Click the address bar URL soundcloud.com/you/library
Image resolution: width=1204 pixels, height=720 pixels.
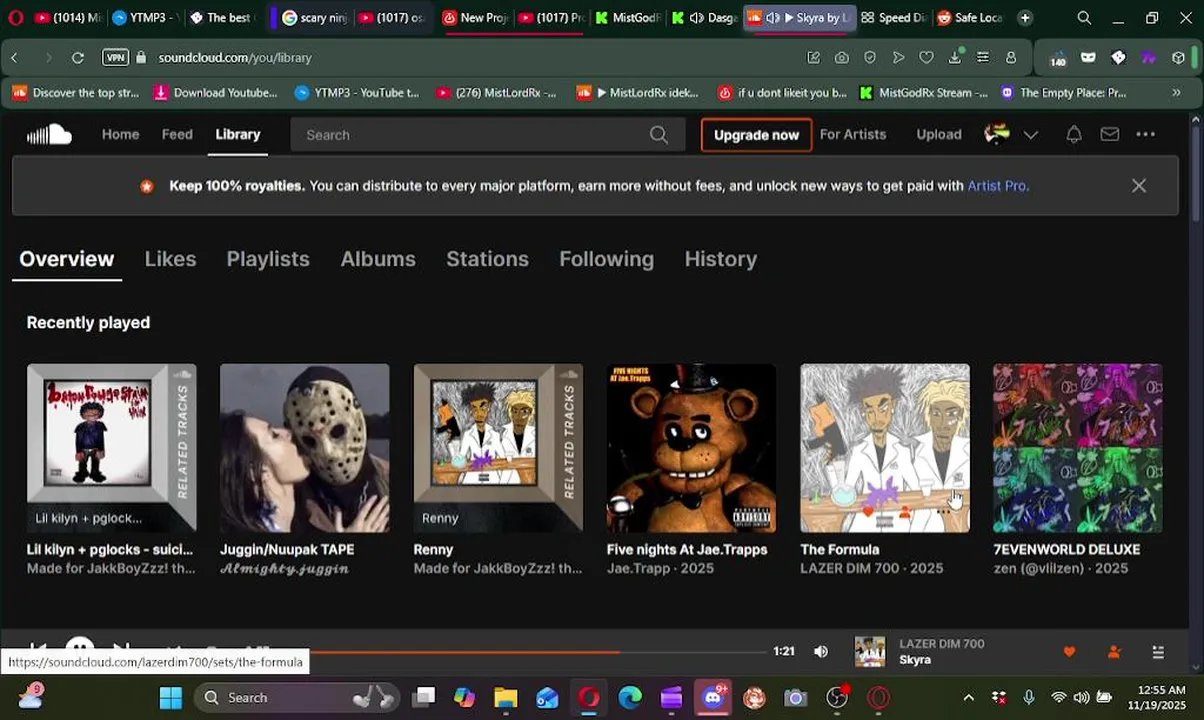[x=235, y=58]
